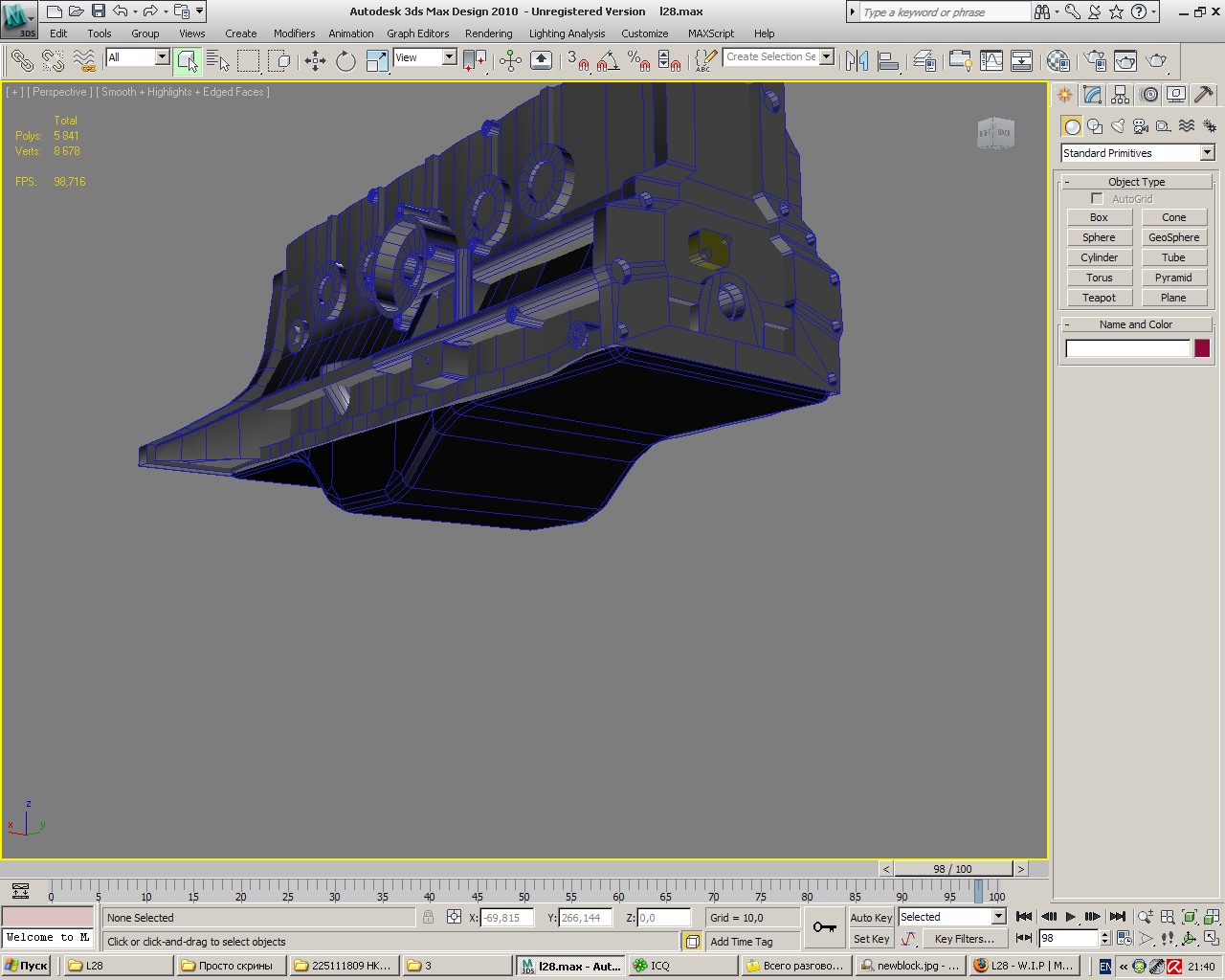Create a Teapot primitive
This screenshot has height=980, width=1225.
click(1099, 298)
